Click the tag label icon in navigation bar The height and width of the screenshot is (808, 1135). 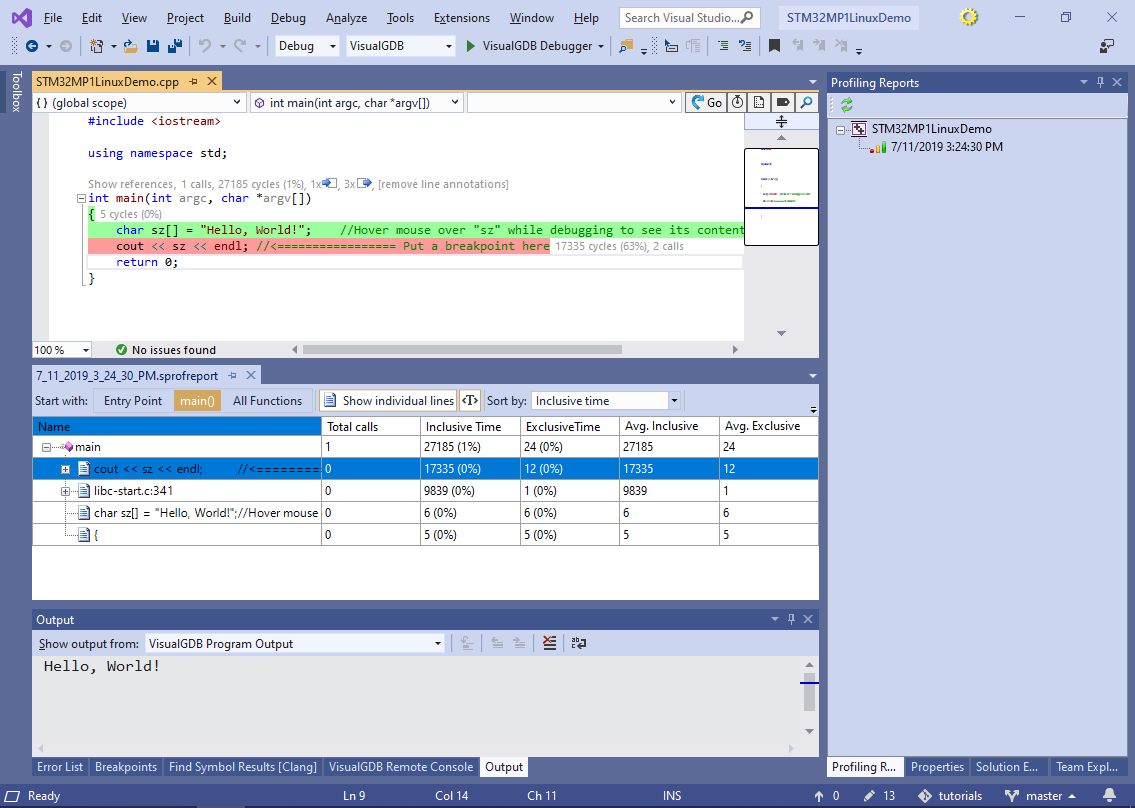click(x=782, y=103)
